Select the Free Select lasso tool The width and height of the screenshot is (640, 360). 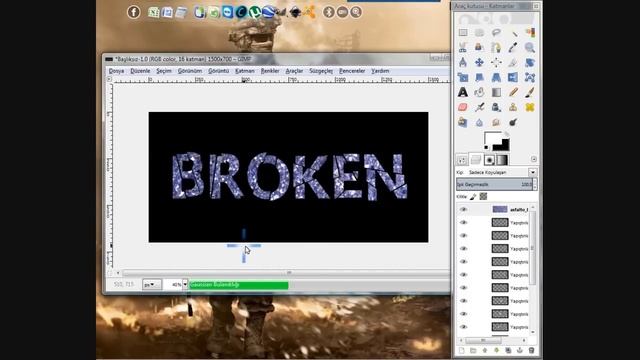click(496, 33)
